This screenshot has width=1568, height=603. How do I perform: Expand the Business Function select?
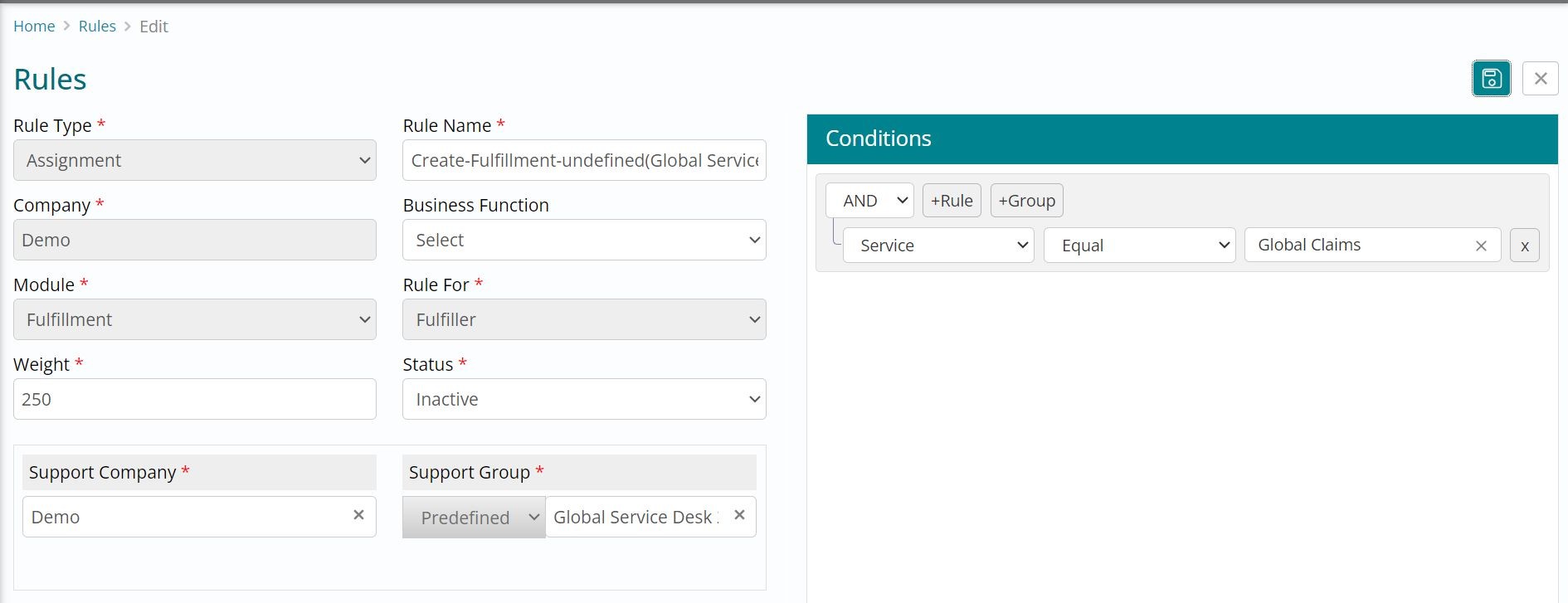tap(583, 240)
